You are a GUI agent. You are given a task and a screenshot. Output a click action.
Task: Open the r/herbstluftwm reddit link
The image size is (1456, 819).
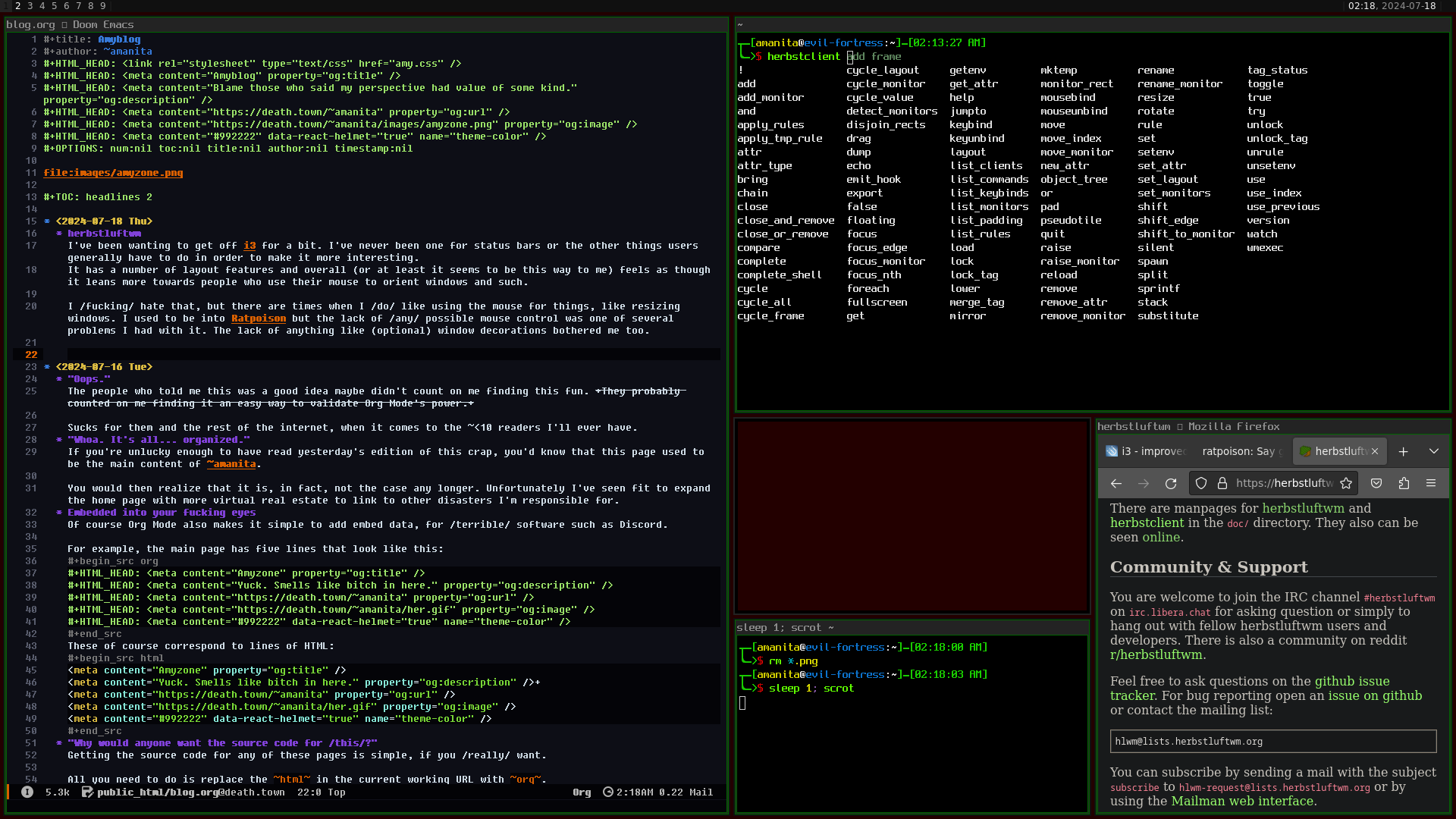(x=1156, y=655)
